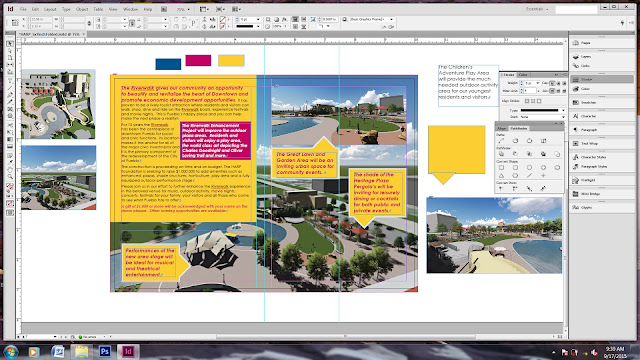Convert shape to triangle in Pathfinder panel

pos(501,176)
